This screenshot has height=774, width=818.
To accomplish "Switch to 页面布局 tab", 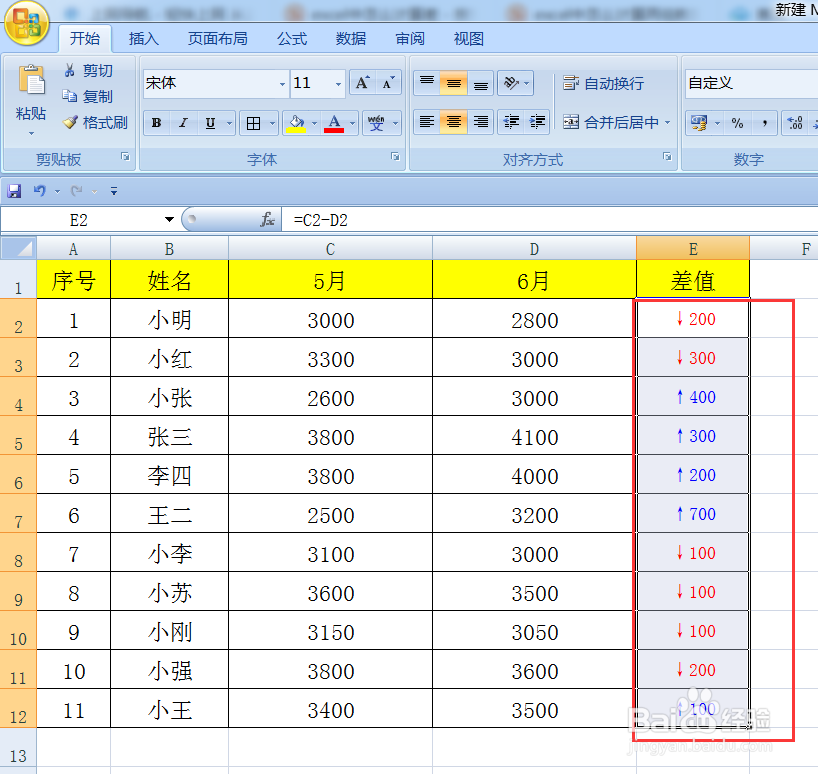I will [218, 39].
